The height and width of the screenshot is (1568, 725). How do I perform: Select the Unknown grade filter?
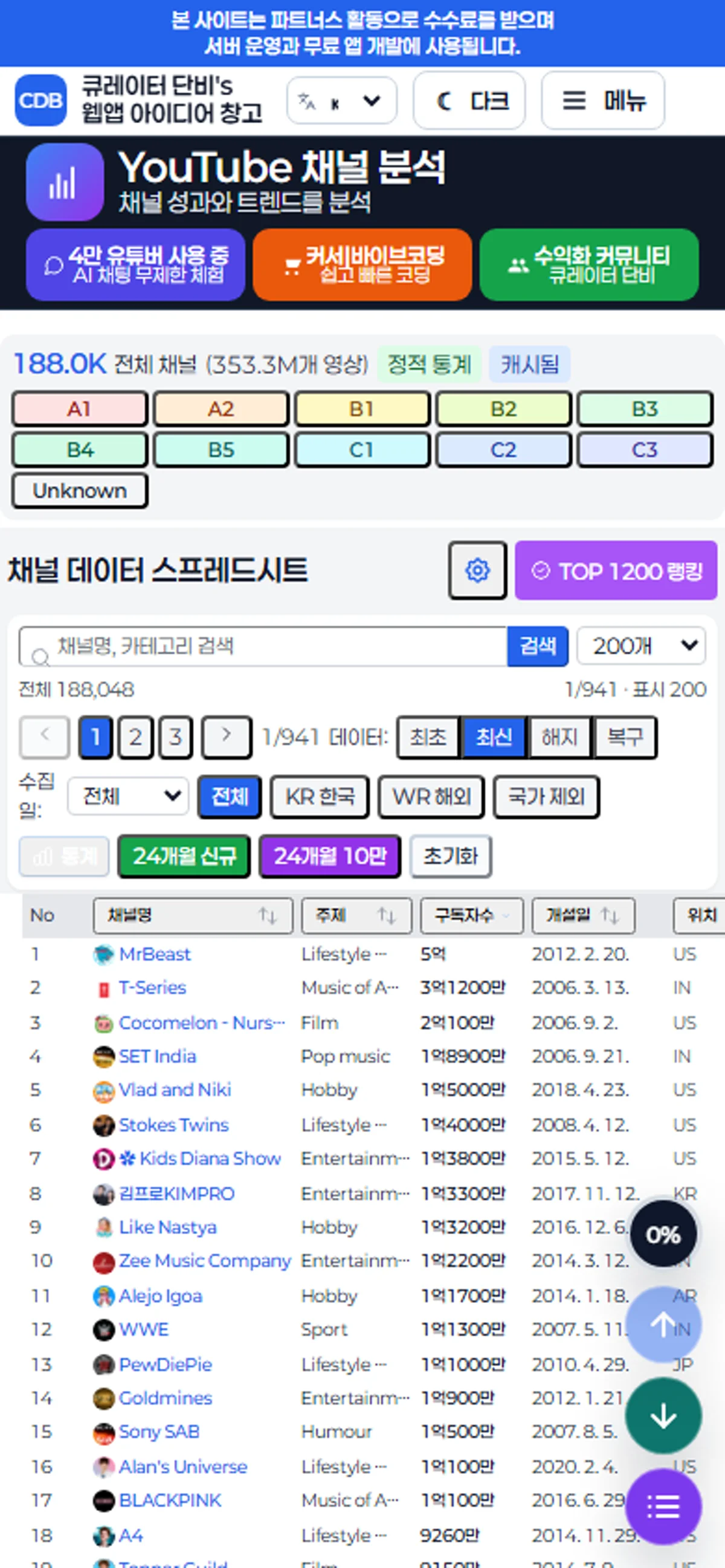[80, 491]
